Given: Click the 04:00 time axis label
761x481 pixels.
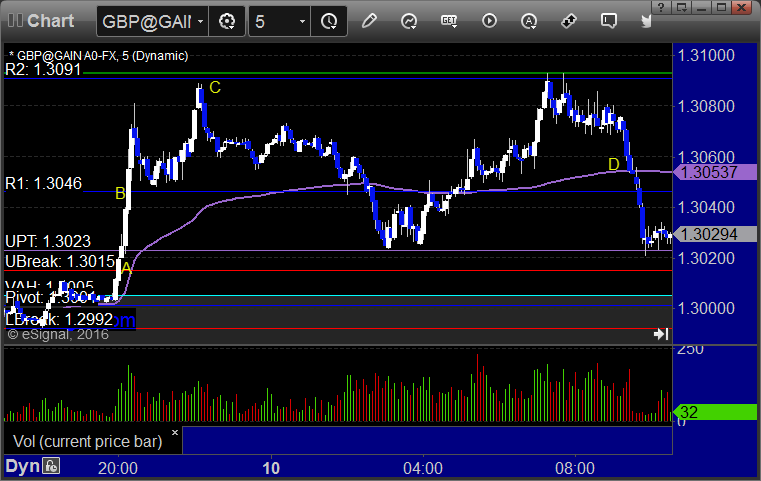Looking at the screenshot, I should click(423, 468).
